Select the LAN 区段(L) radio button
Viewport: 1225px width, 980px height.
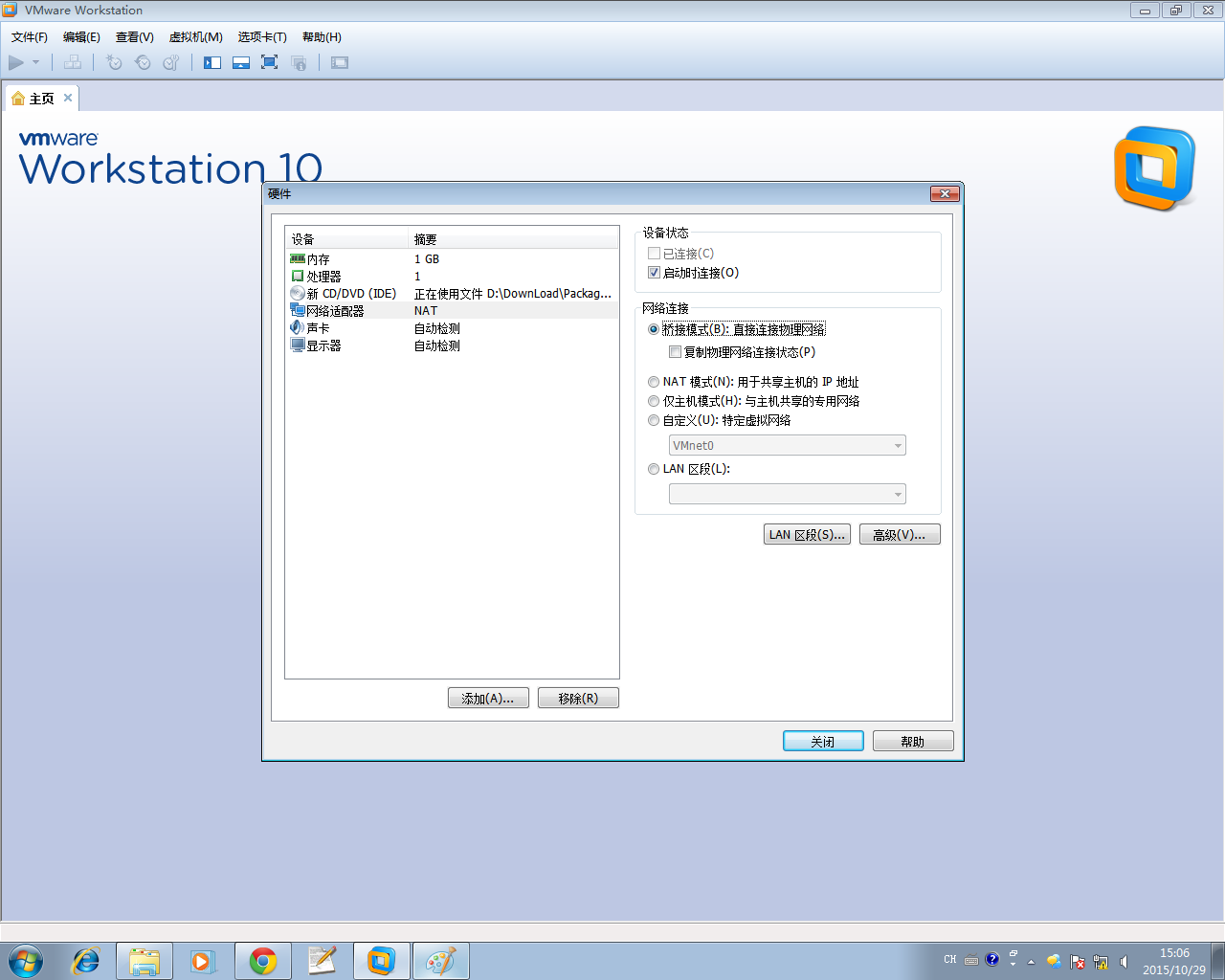654,469
